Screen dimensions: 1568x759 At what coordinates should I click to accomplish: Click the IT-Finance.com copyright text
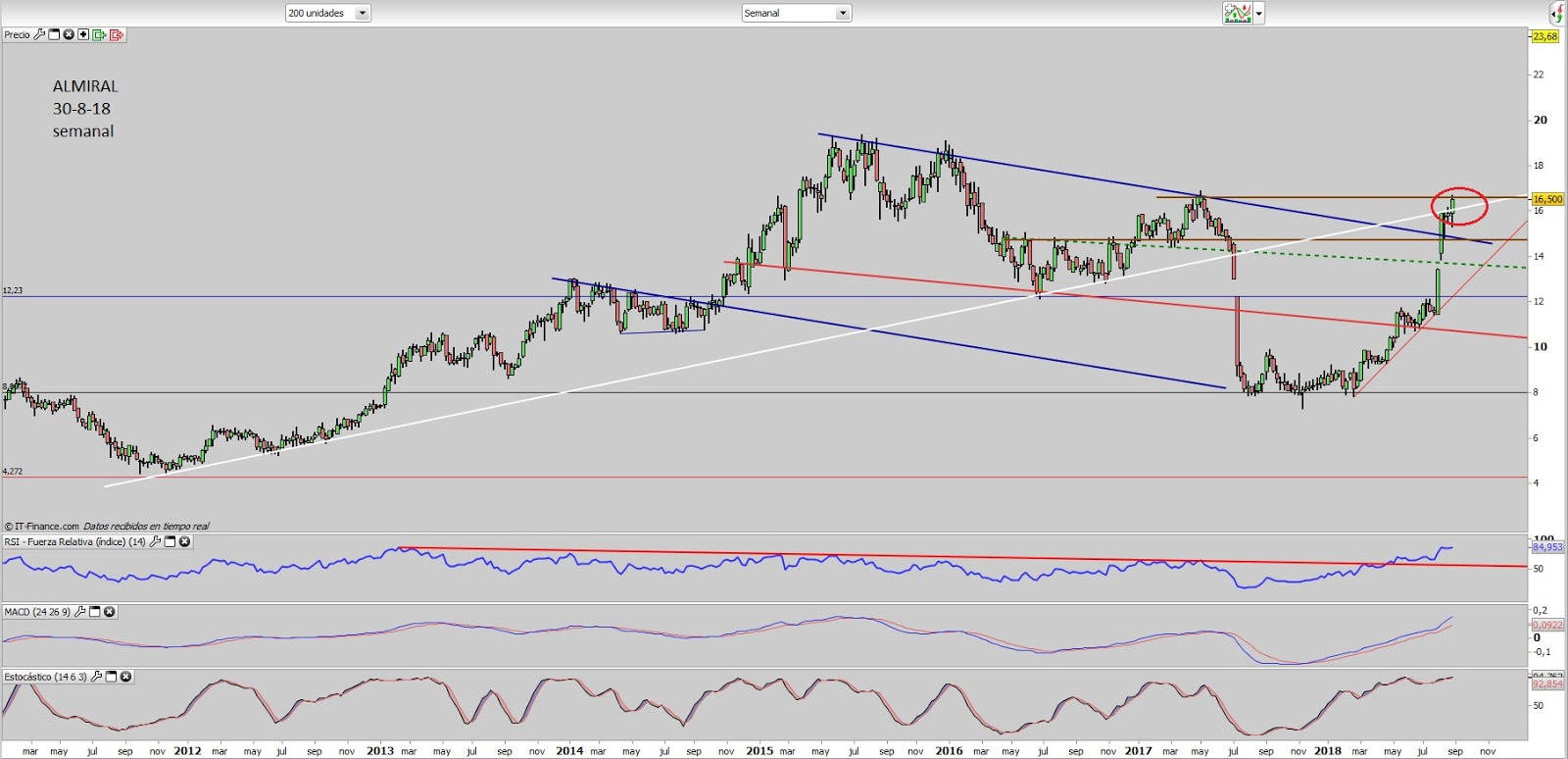coord(41,527)
